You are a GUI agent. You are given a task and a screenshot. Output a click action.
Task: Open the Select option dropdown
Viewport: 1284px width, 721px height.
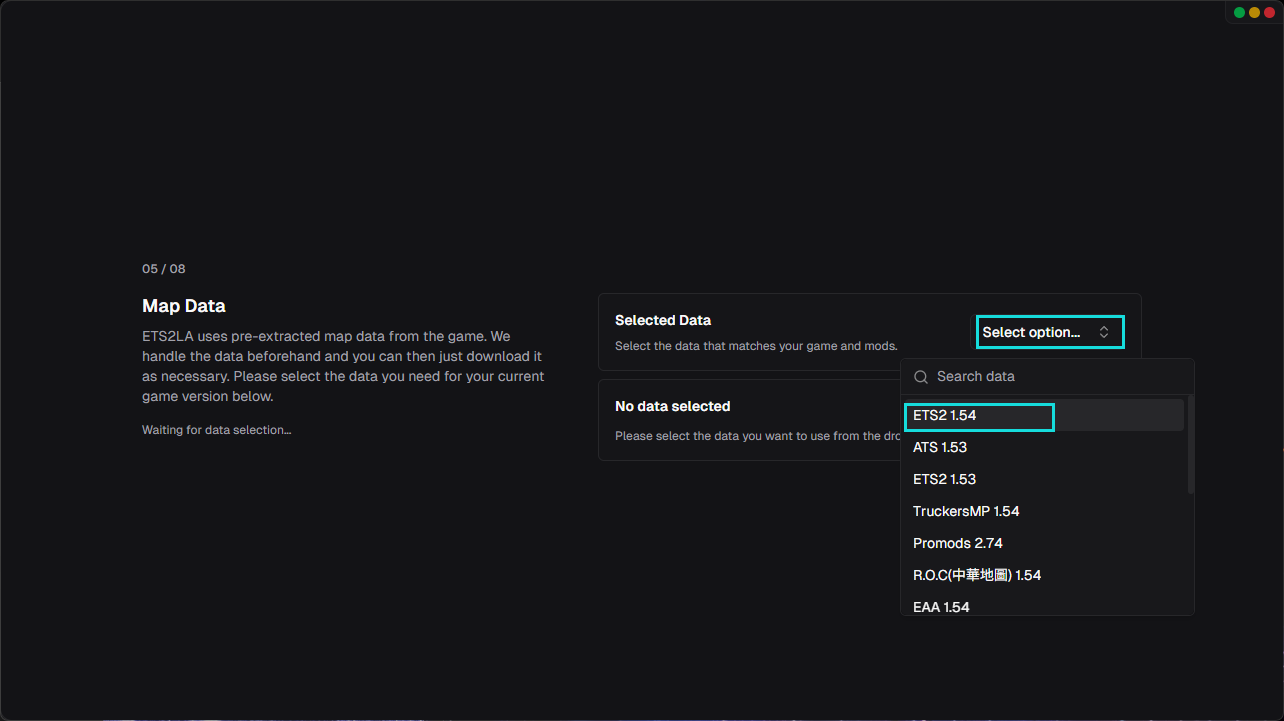pyautogui.click(x=1049, y=332)
